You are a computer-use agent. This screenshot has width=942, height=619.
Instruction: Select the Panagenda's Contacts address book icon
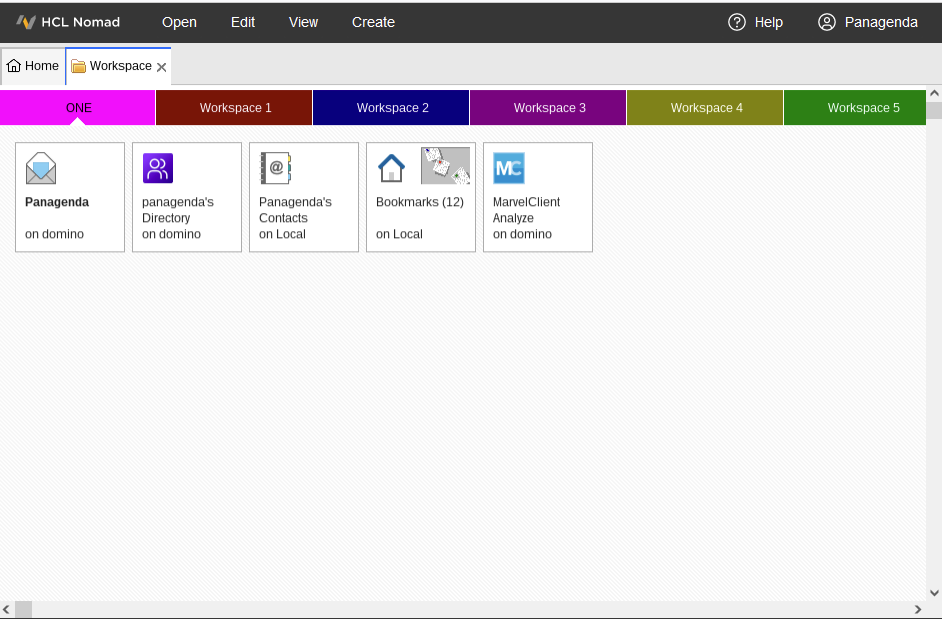[275, 168]
